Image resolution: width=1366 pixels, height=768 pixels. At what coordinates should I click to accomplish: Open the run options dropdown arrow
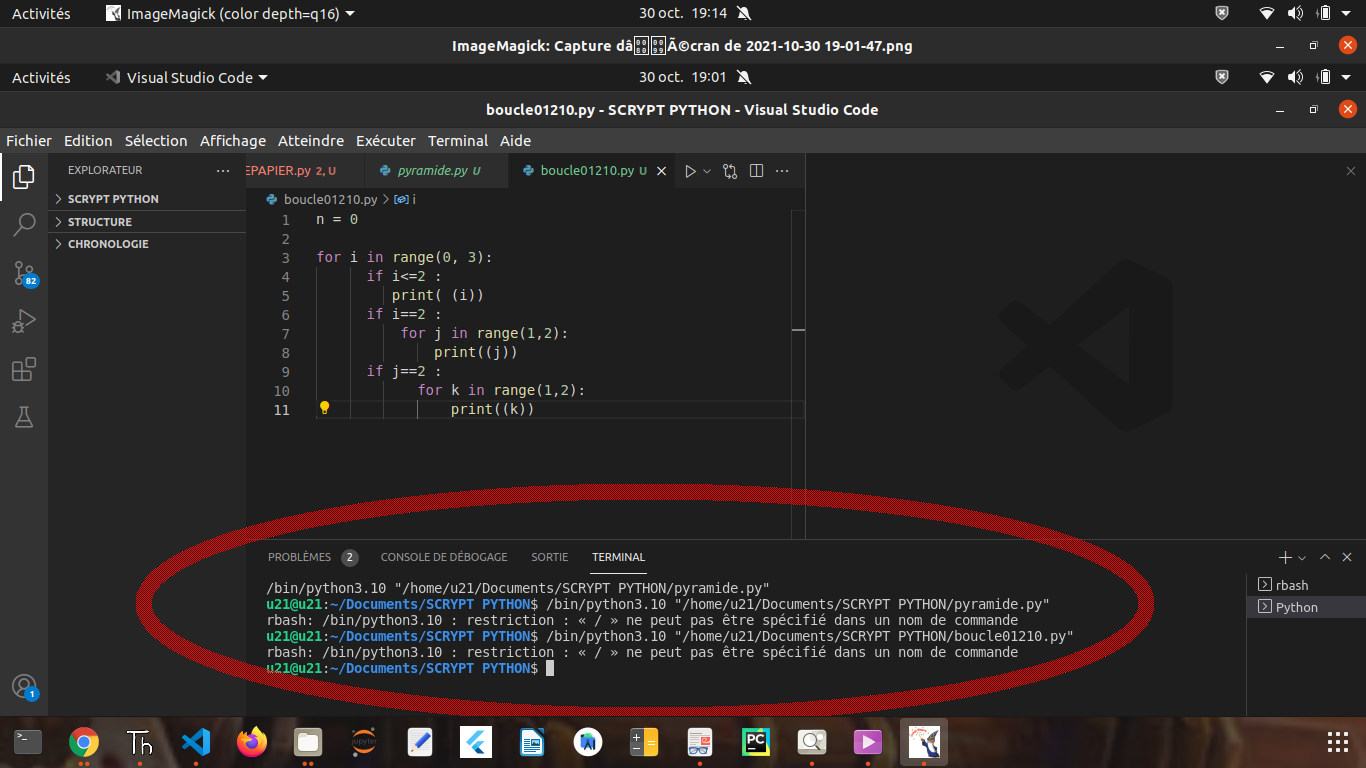click(707, 171)
